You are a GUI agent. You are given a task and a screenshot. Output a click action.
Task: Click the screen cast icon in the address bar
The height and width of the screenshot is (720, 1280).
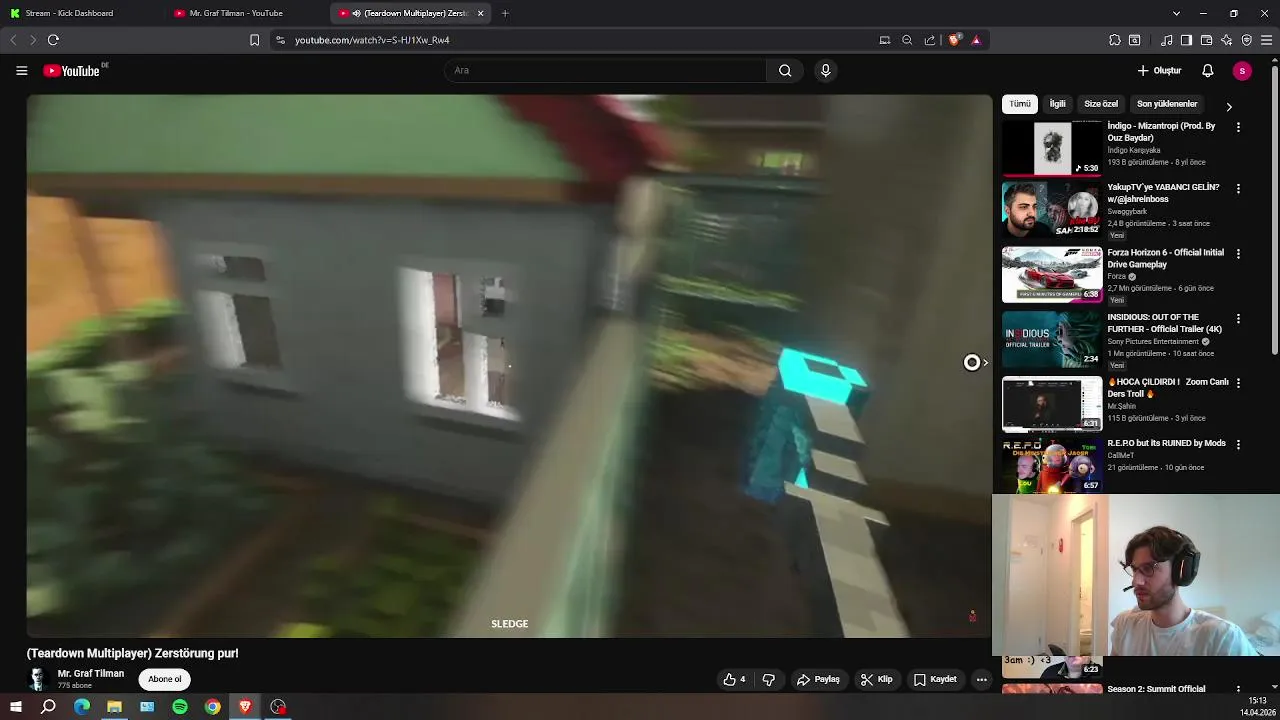[884, 40]
